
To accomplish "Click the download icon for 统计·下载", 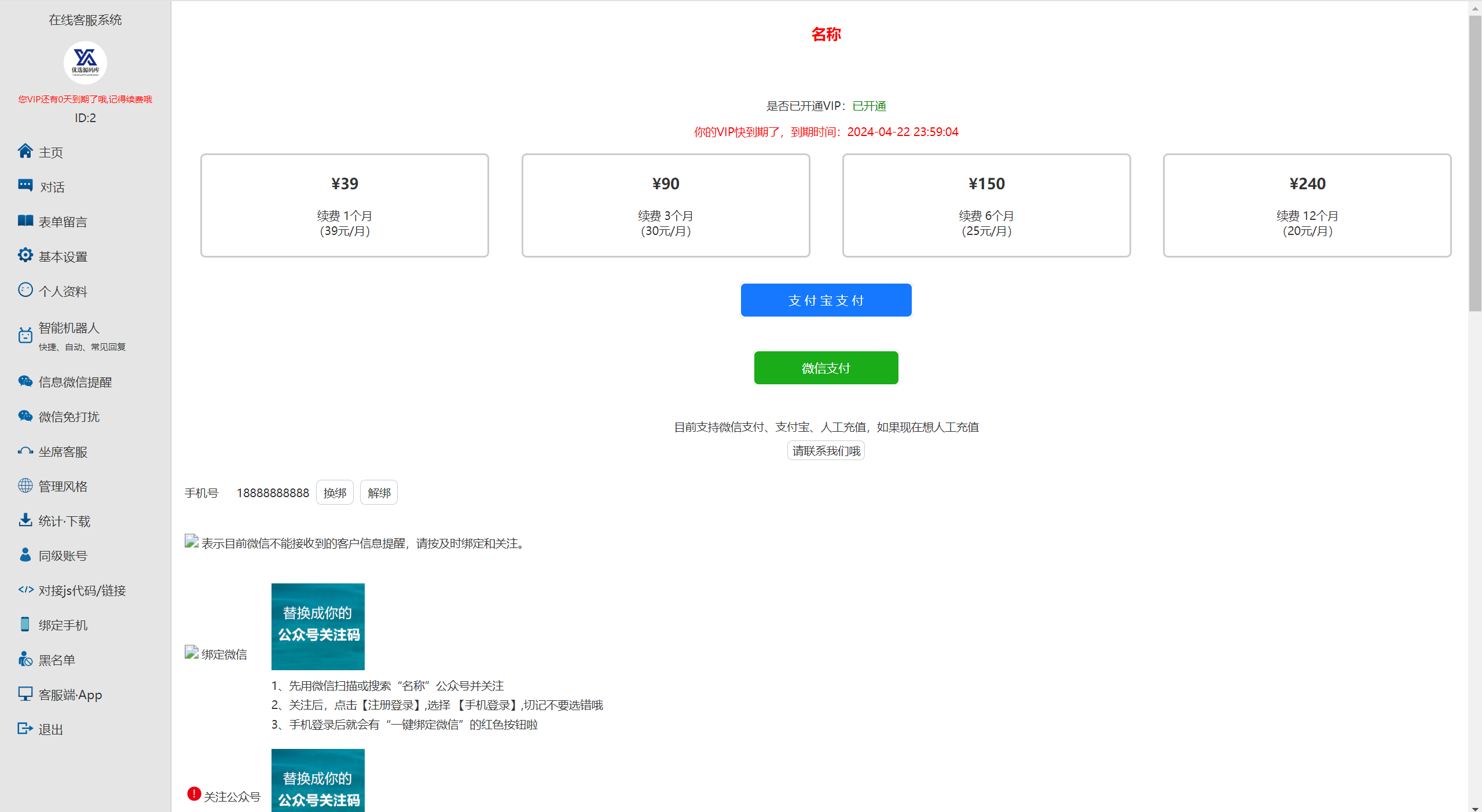I will (x=25, y=520).
